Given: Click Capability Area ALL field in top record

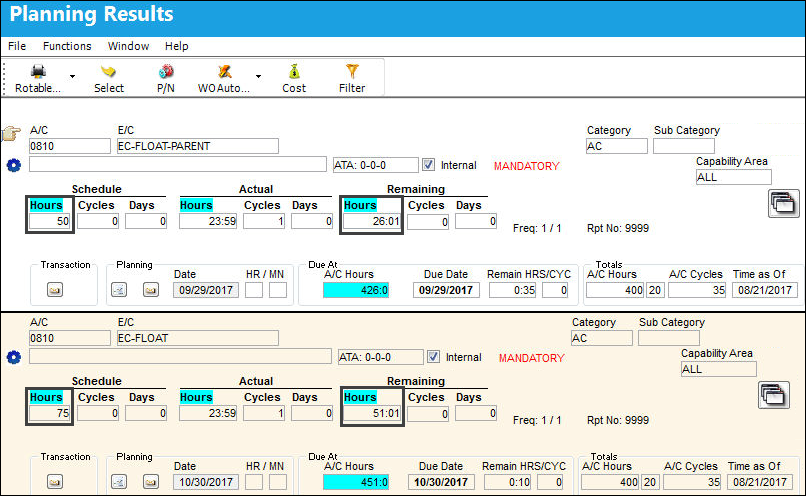Looking at the screenshot, I should pos(734,177).
